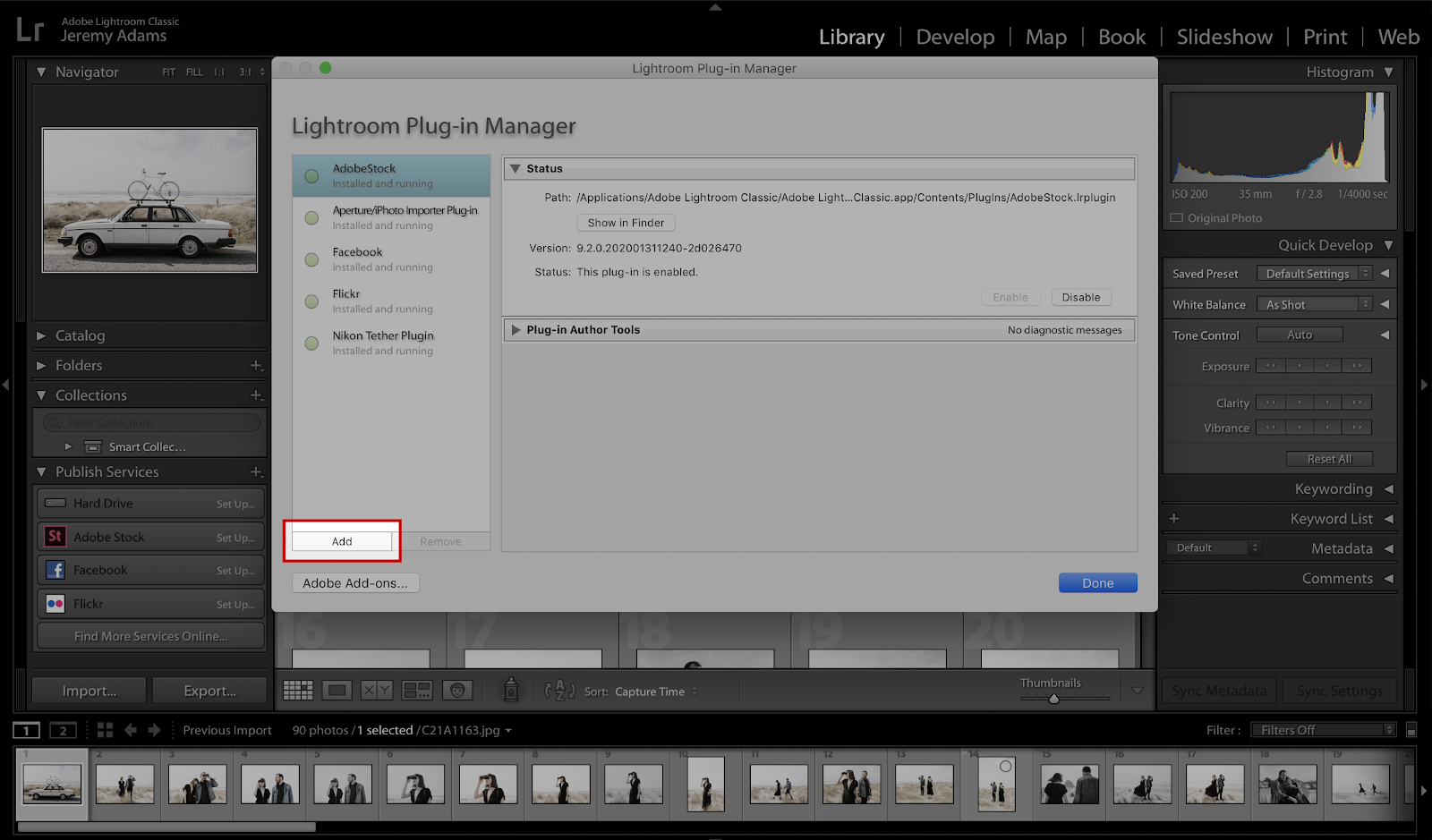This screenshot has width=1432, height=840.
Task: Open Adobe Add-ons button
Action: pos(355,582)
